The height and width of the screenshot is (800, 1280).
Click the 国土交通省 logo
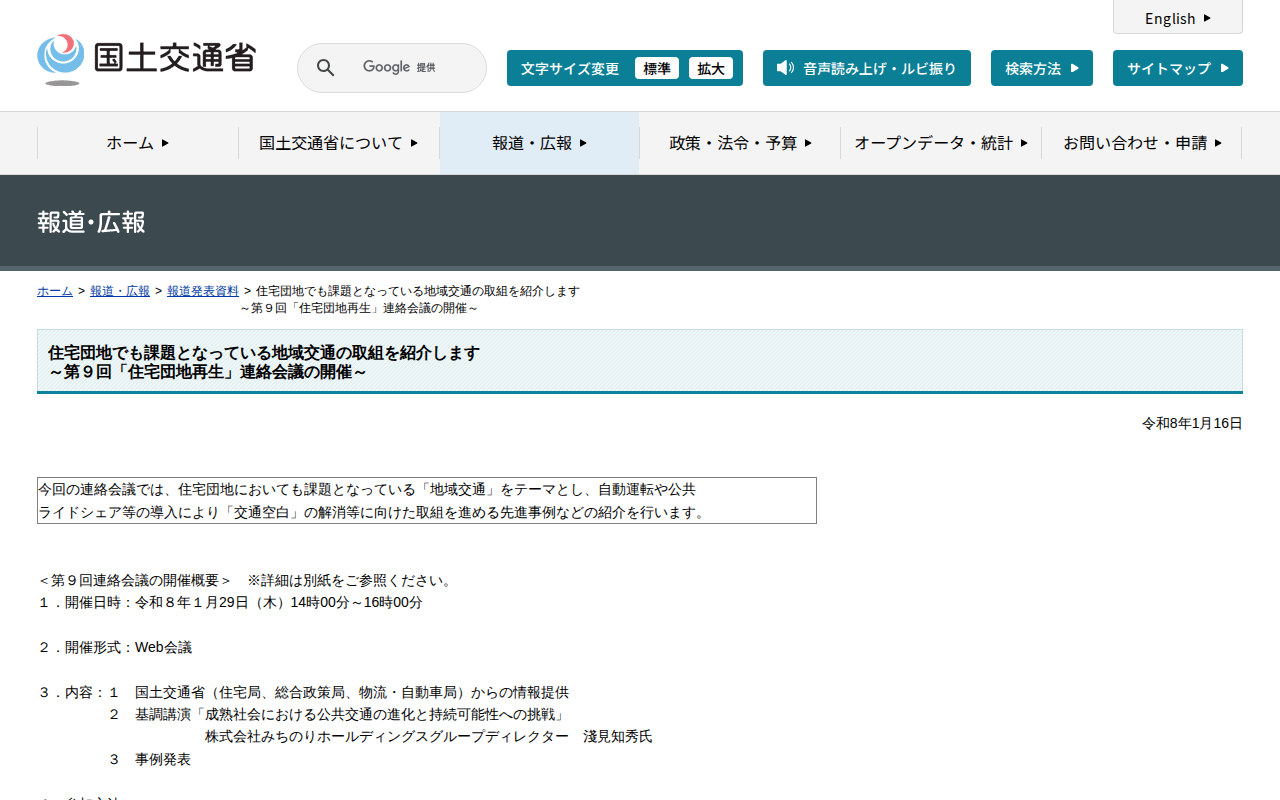146,59
